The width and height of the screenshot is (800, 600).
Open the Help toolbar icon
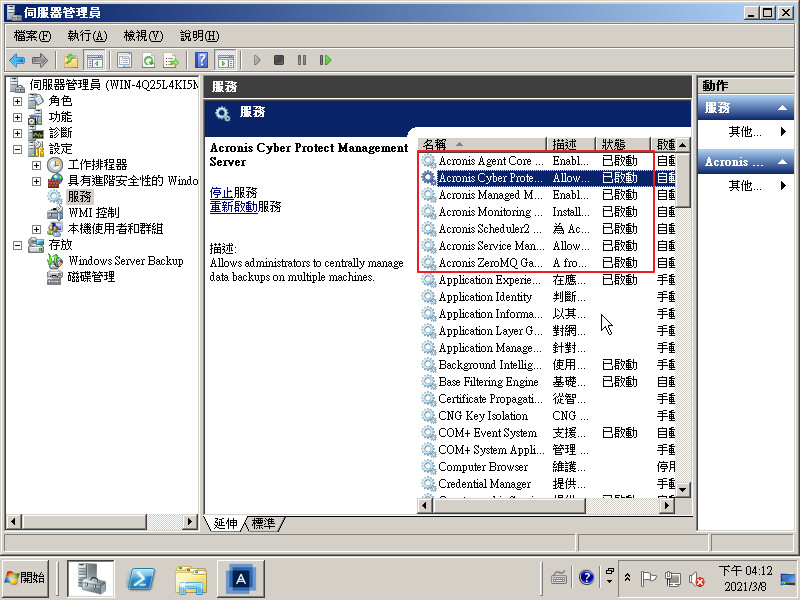(x=202, y=60)
